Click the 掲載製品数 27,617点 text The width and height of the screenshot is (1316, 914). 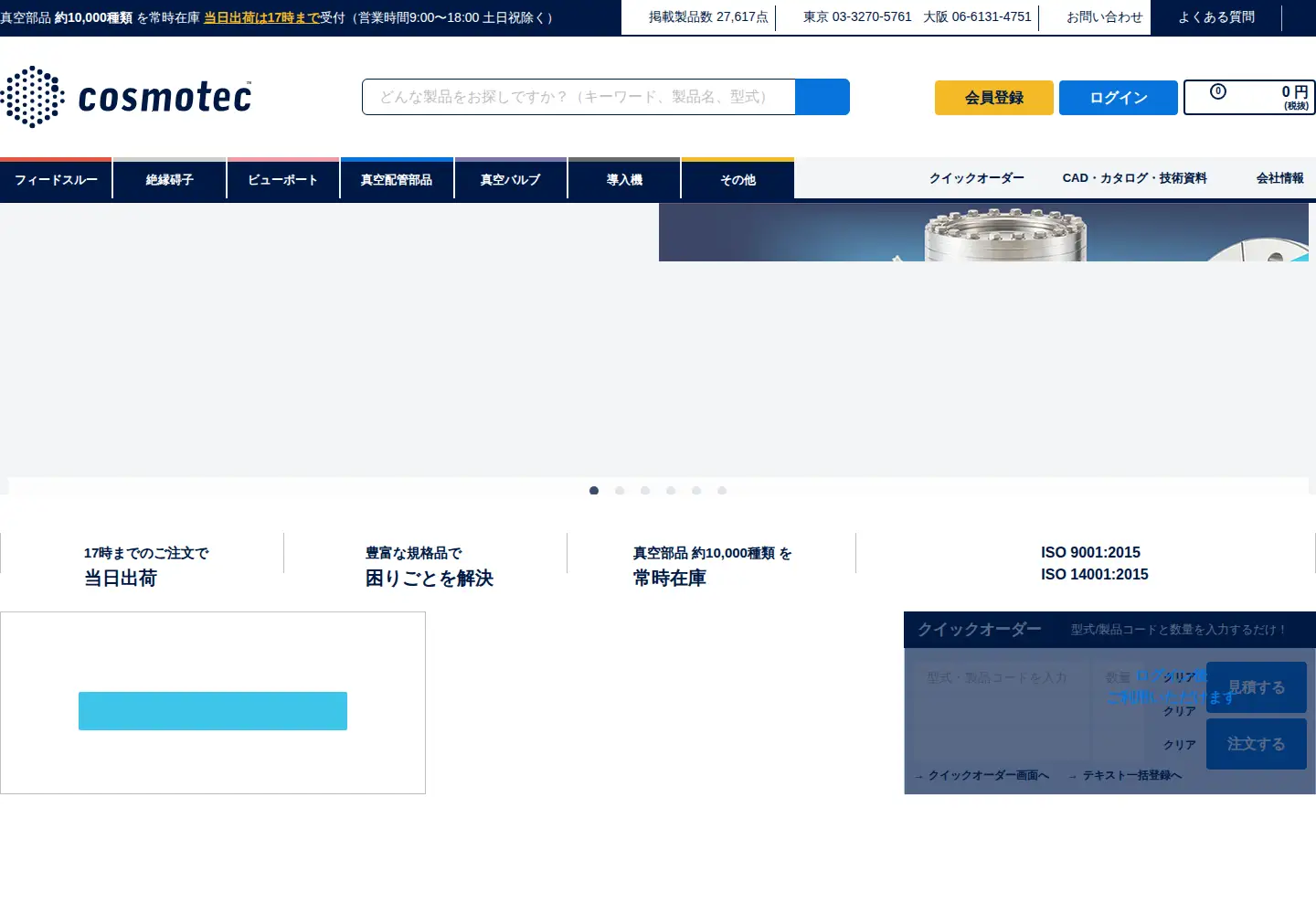708,17
